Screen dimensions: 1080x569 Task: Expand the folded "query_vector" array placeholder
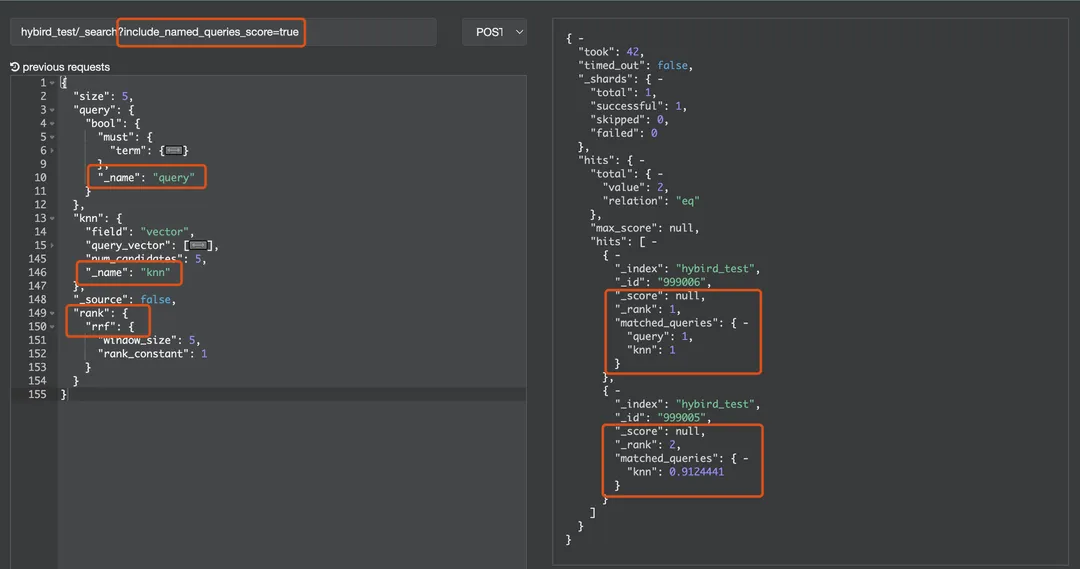click(x=198, y=245)
